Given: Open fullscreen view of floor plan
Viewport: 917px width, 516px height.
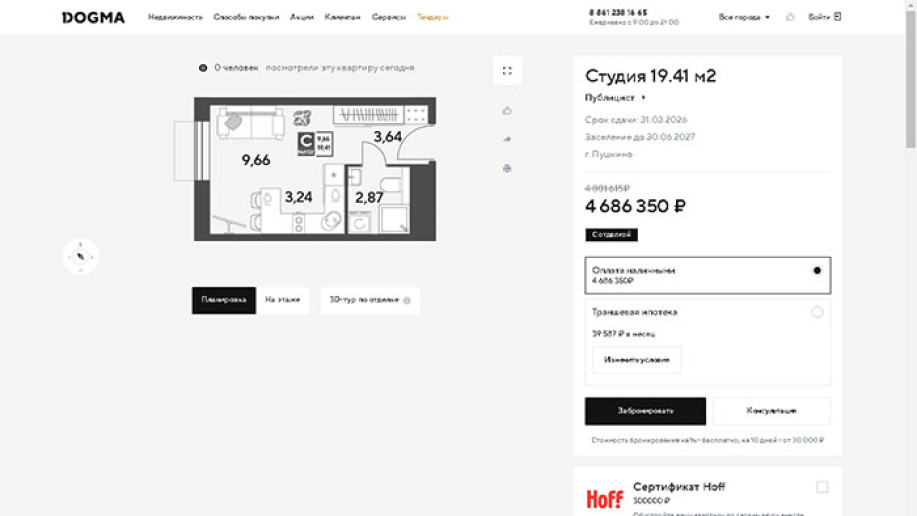Looking at the screenshot, I should [507, 71].
